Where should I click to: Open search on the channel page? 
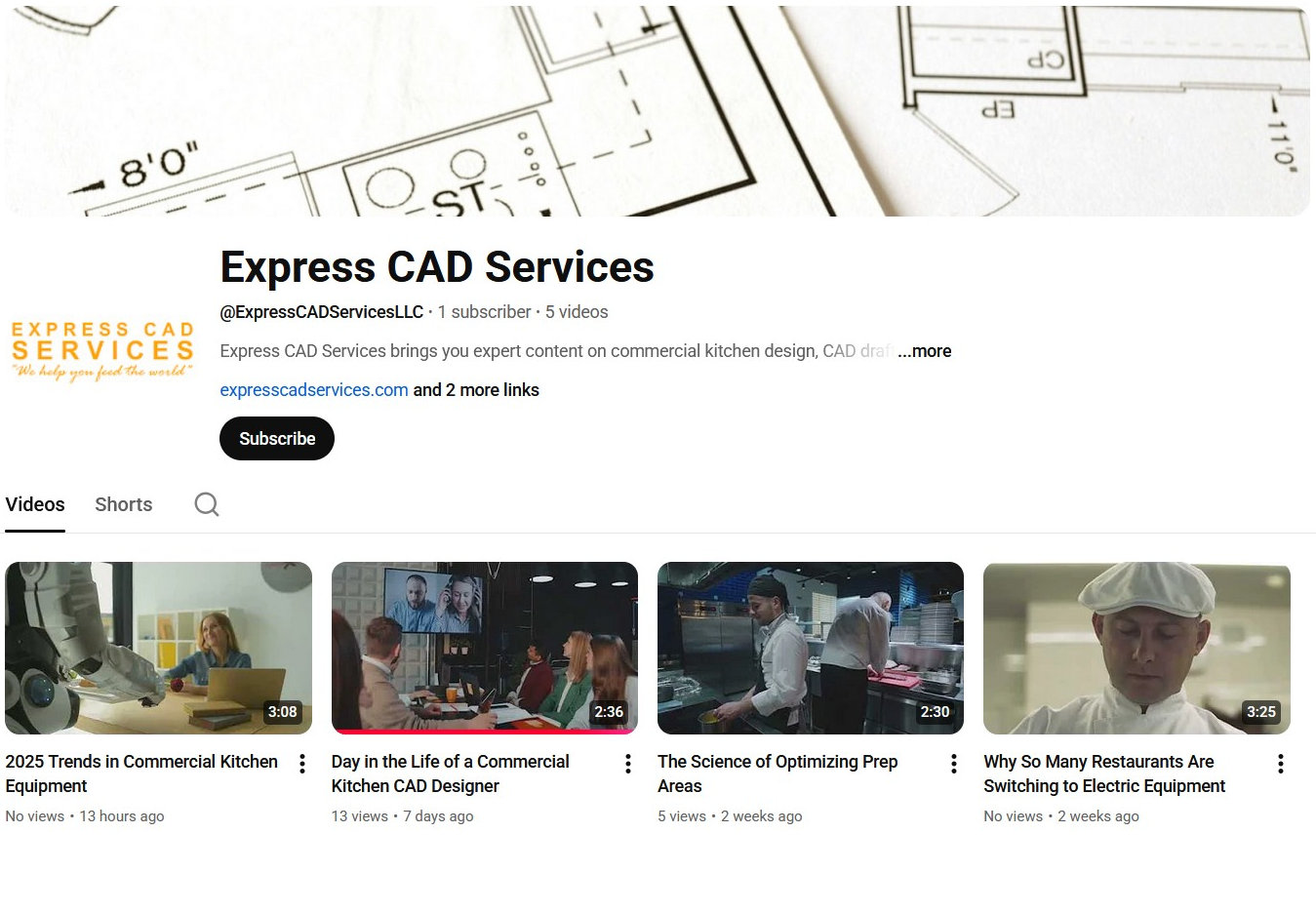point(206,503)
